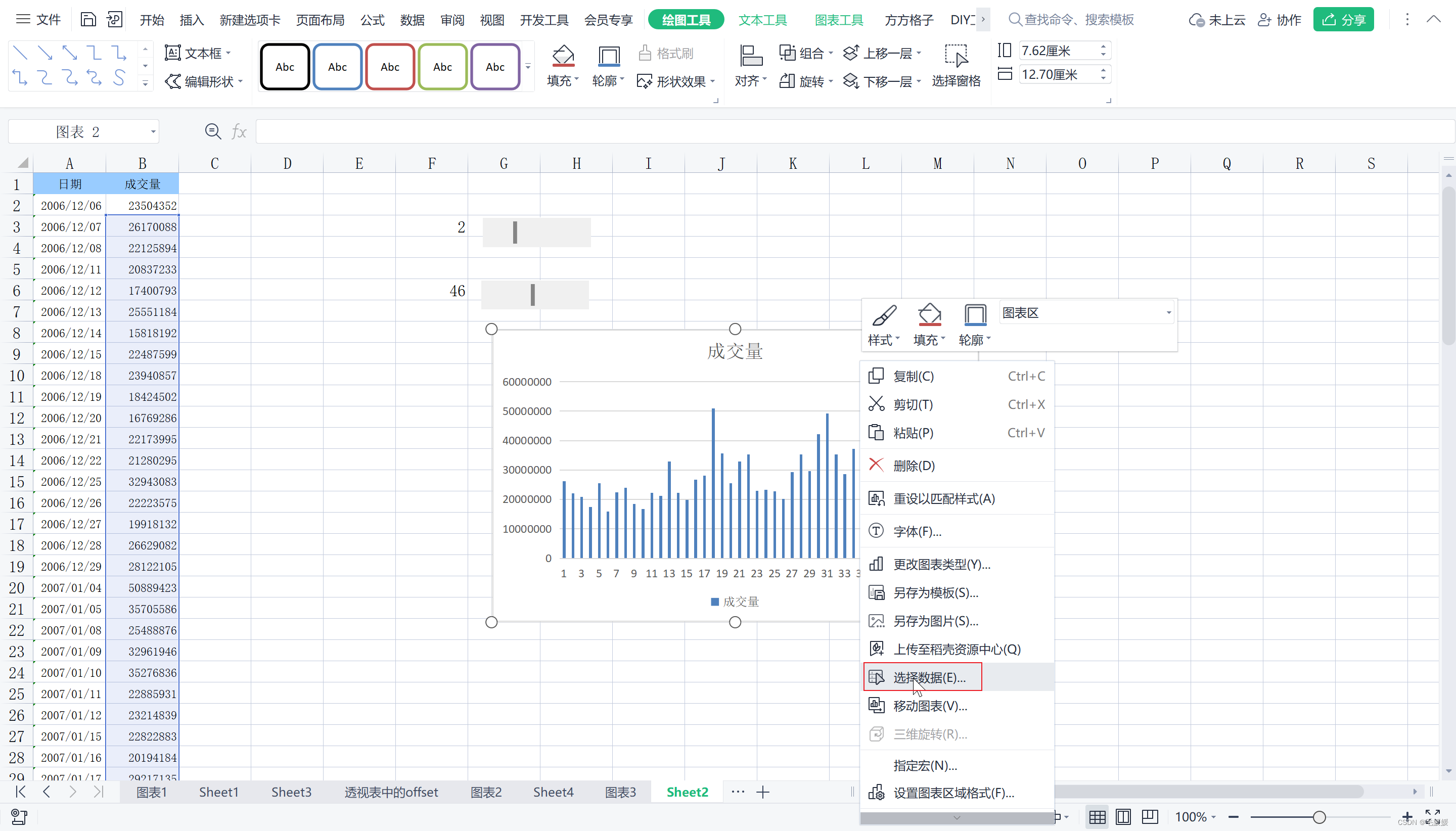Add a new sheet with plus icon
This screenshot has height=831, width=1456.
pyautogui.click(x=763, y=792)
